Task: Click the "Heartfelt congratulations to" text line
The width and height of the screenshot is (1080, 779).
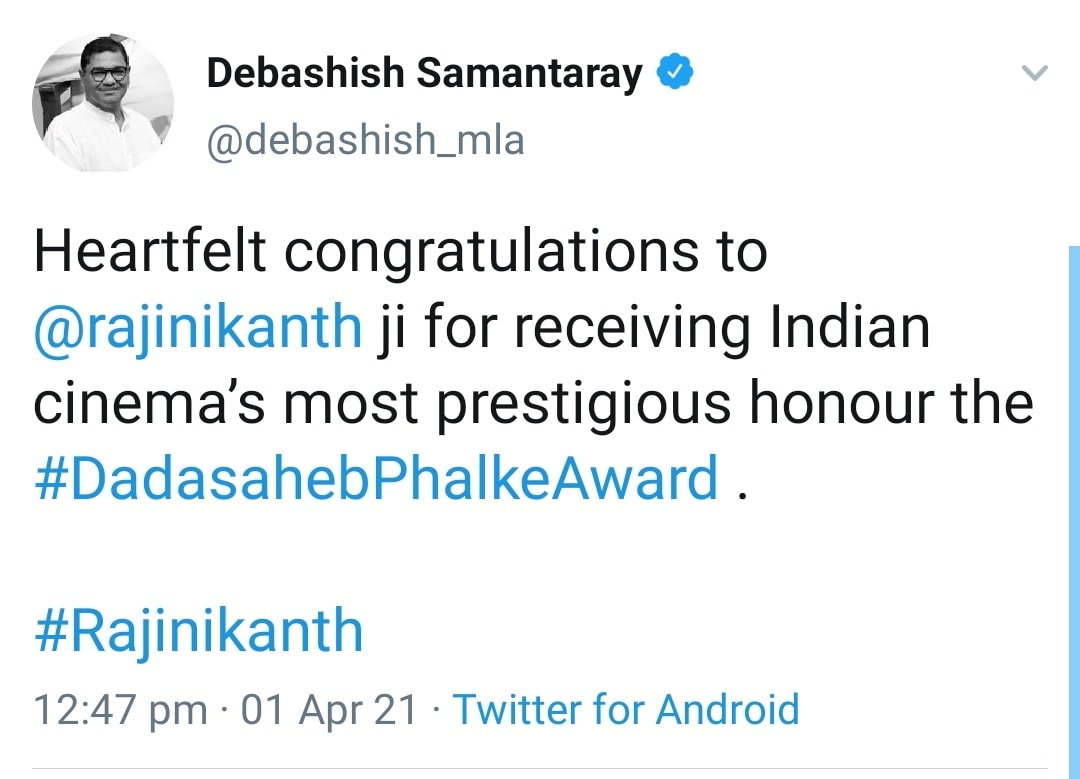Action: click(400, 251)
